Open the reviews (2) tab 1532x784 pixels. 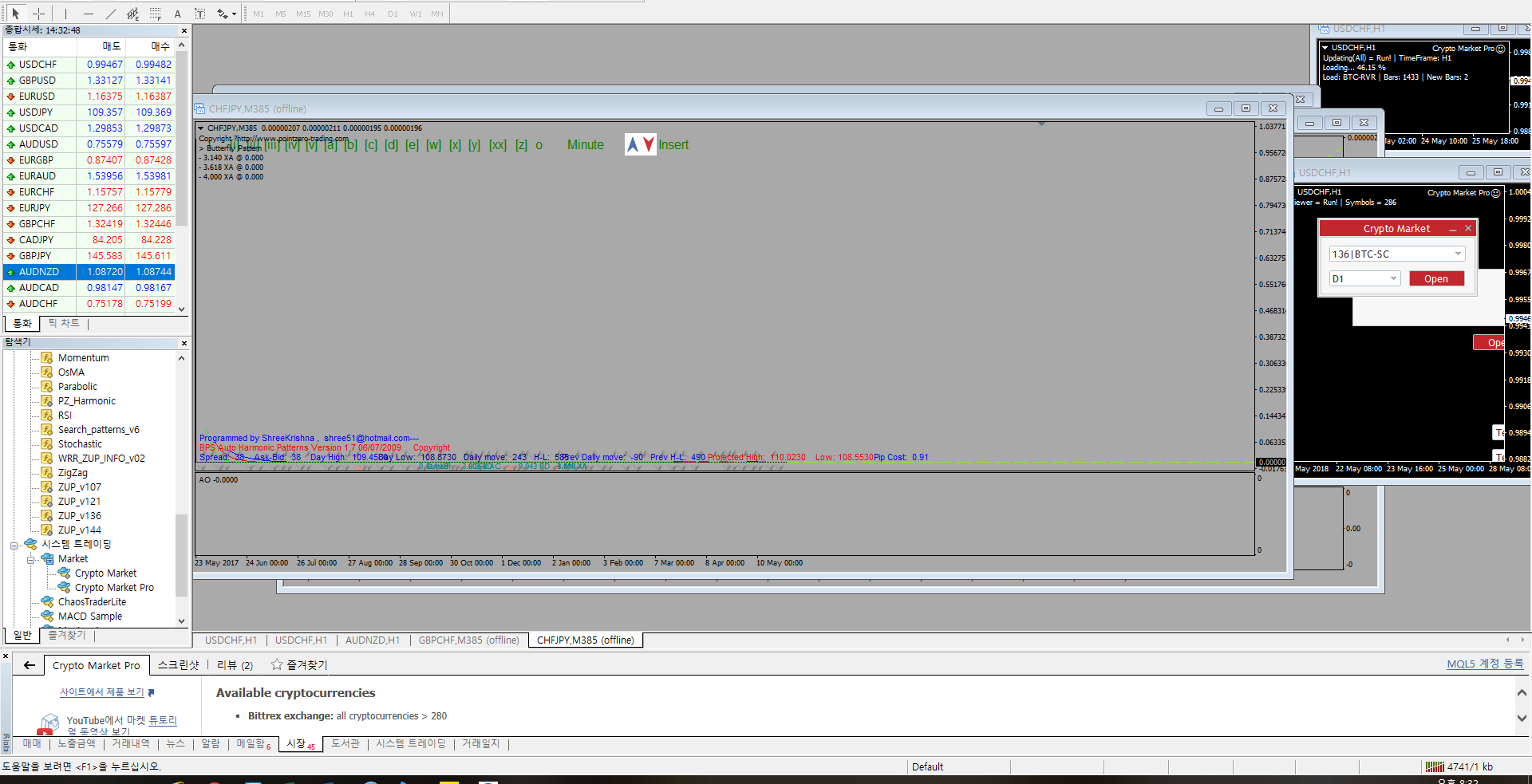[x=235, y=665]
